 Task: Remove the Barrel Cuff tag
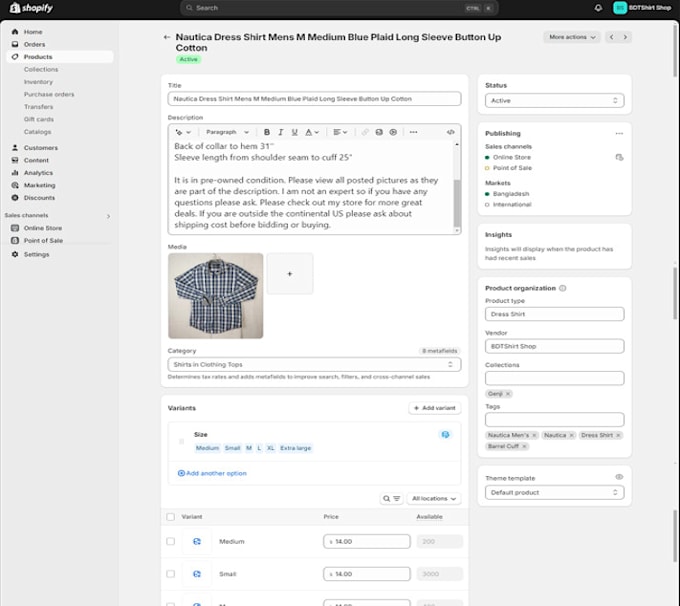(x=524, y=447)
